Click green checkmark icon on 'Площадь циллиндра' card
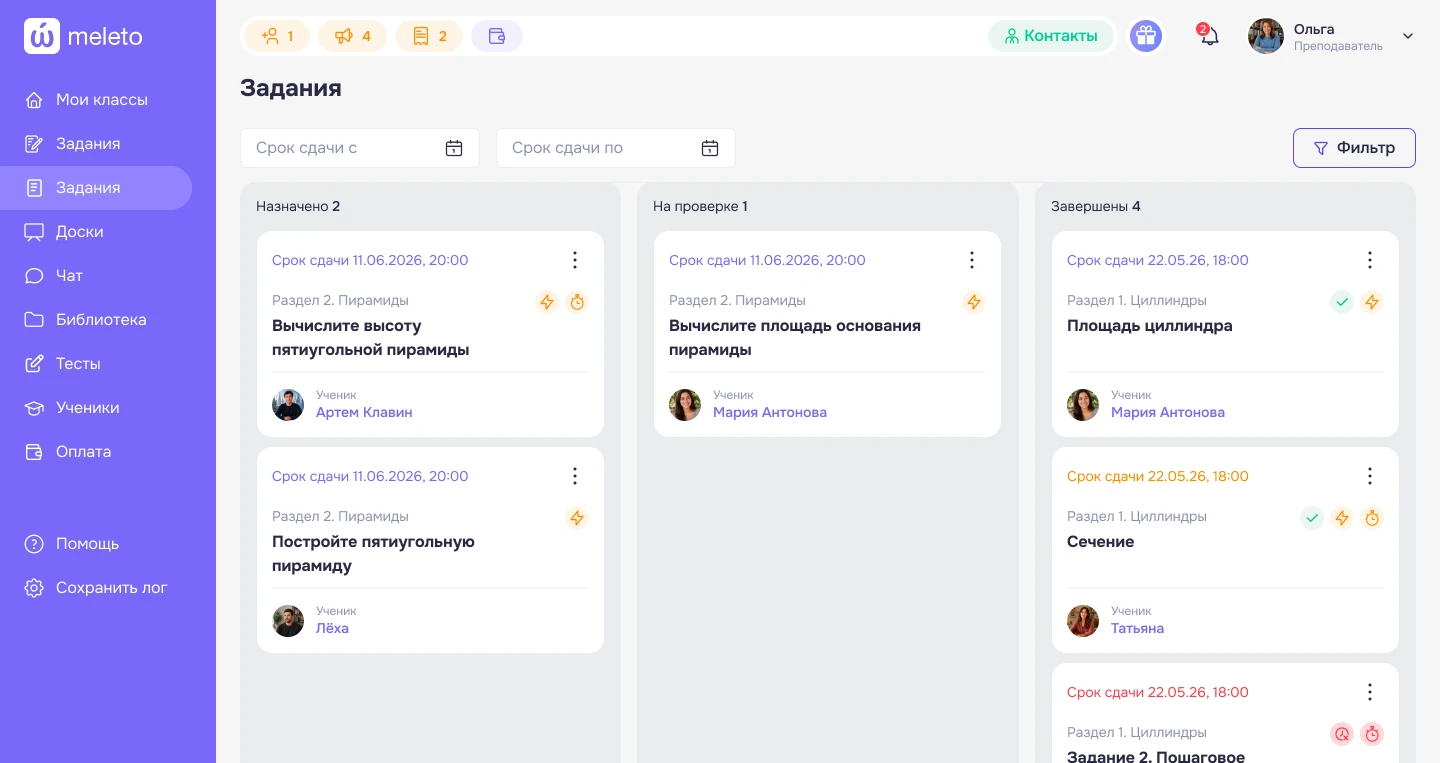The image size is (1440, 763). click(1342, 302)
